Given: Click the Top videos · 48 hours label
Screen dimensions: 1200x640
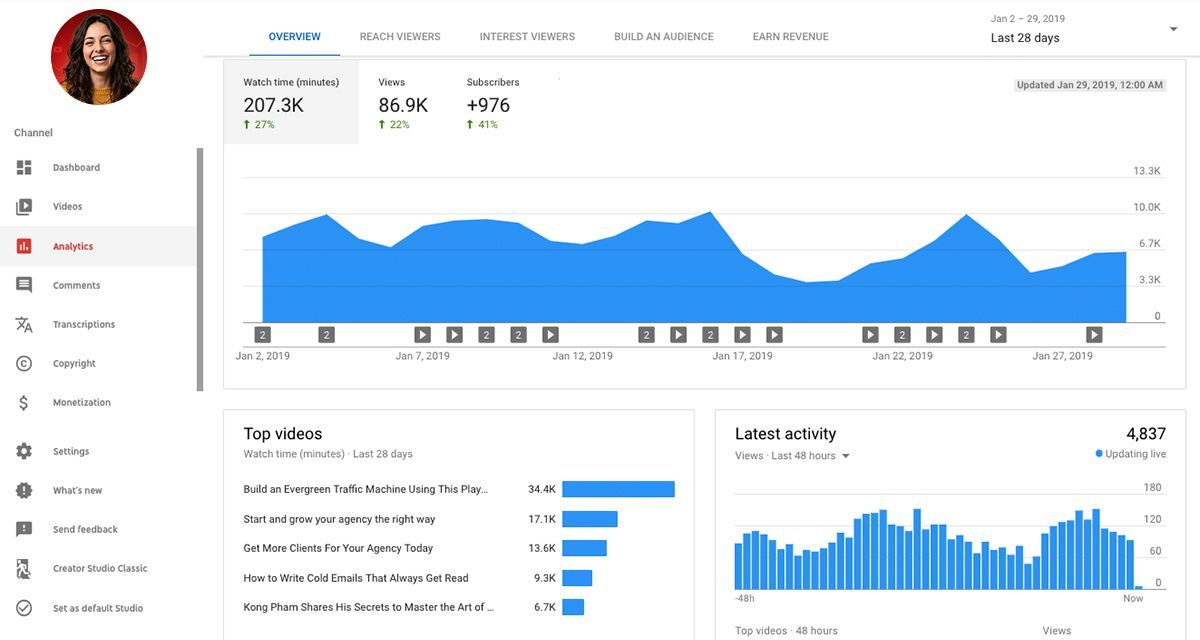Looking at the screenshot, I should (785, 631).
